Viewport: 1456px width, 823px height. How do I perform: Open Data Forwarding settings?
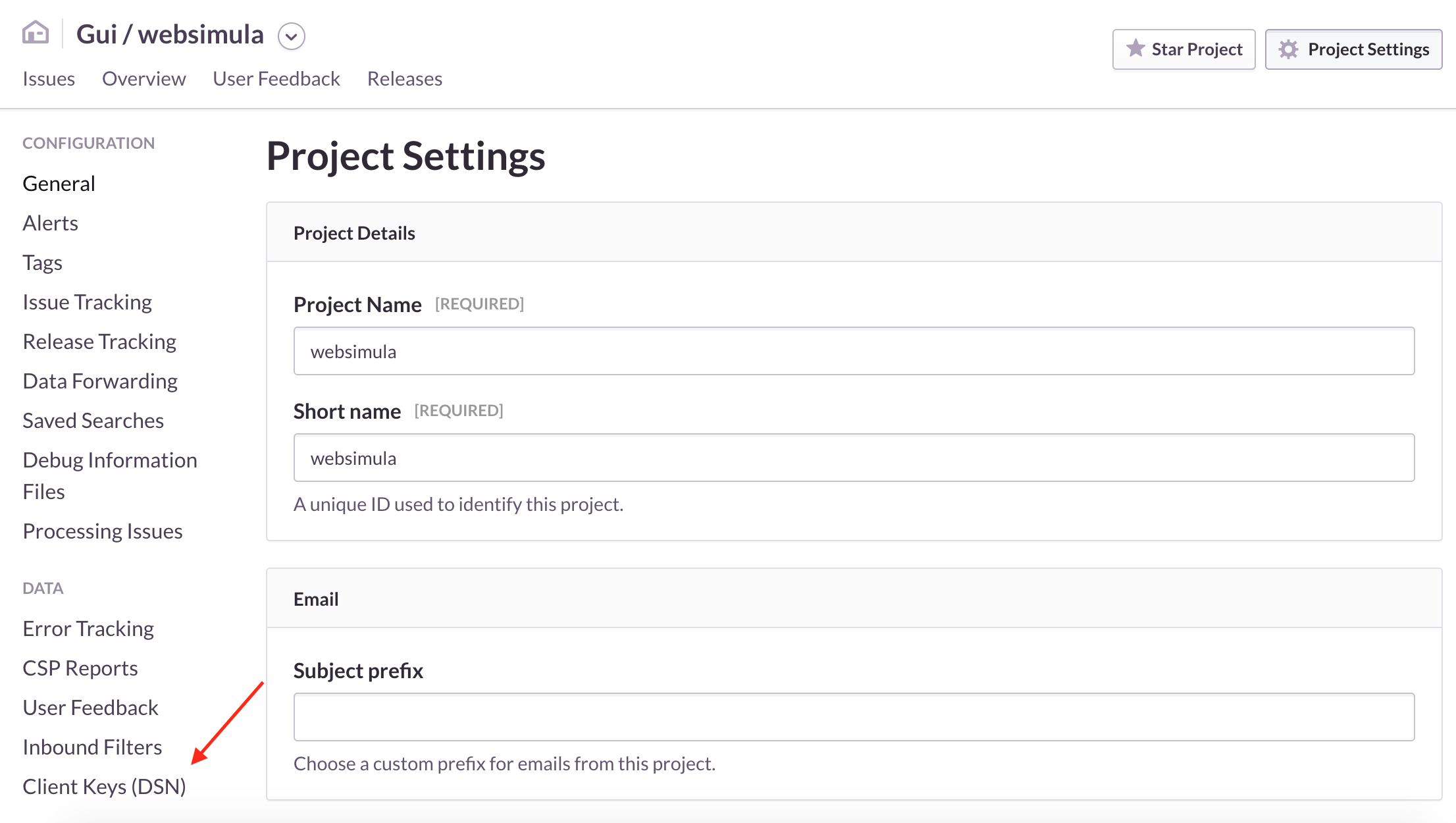click(100, 381)
